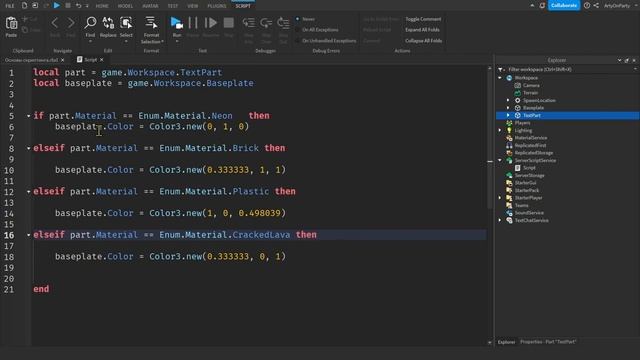
Task: Open the Script editor tab
Action: pos(90,60)
